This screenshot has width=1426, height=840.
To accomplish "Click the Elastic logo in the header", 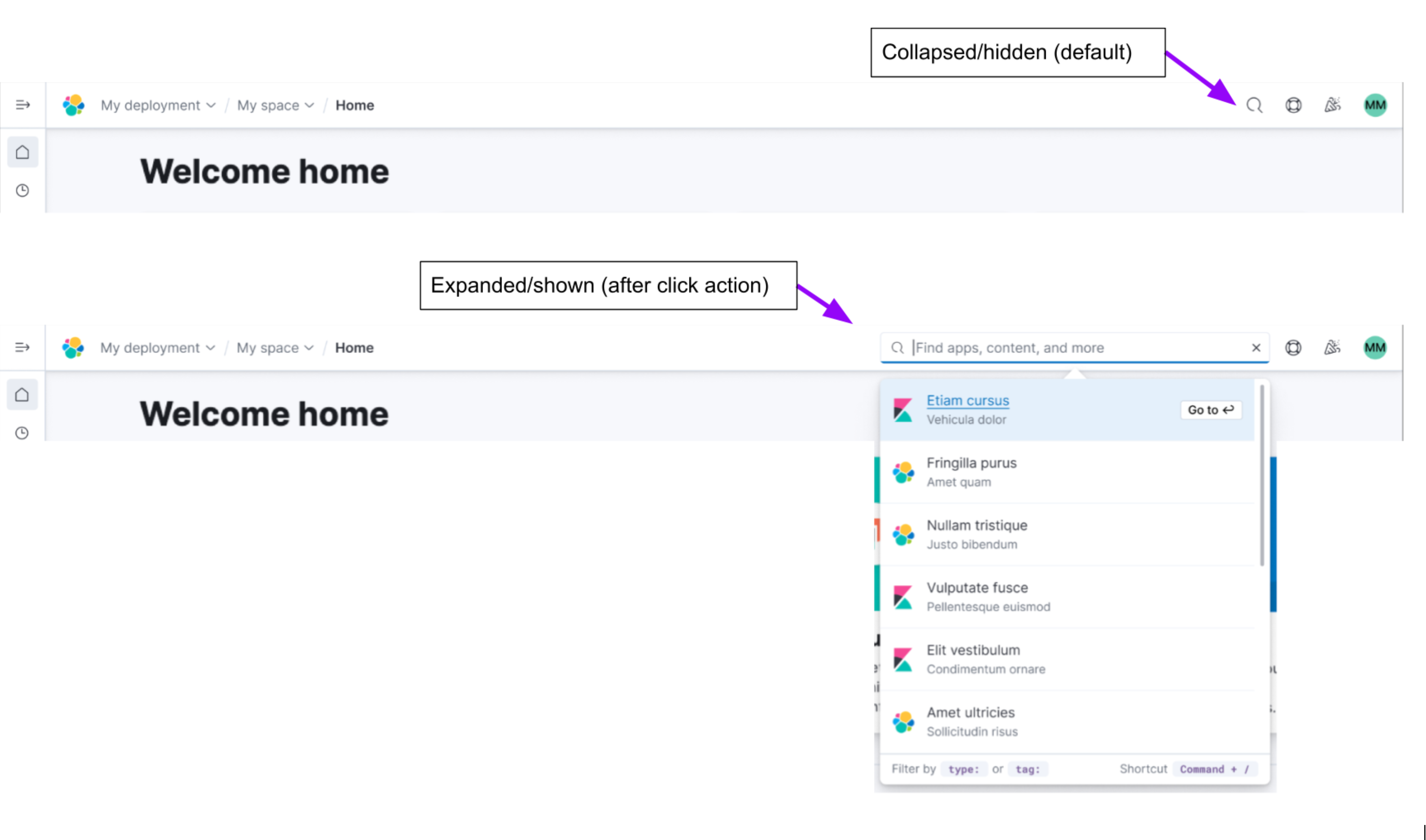I will point(73,105).
